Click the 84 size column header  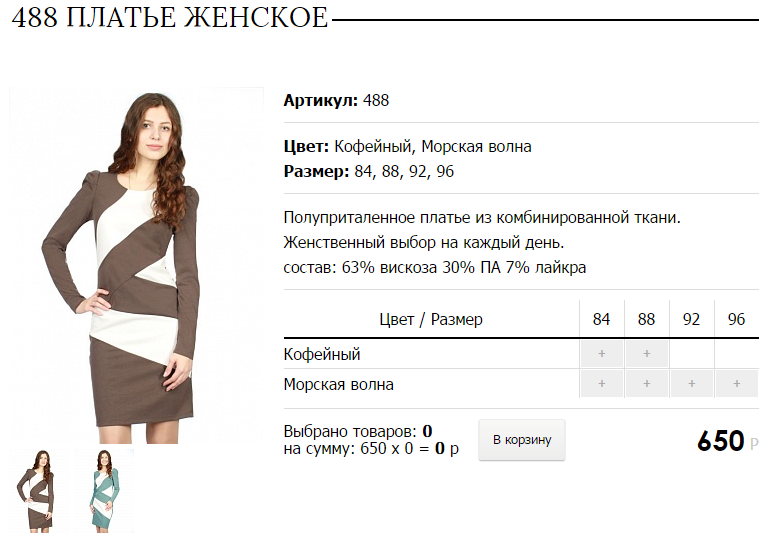point(601,319)
